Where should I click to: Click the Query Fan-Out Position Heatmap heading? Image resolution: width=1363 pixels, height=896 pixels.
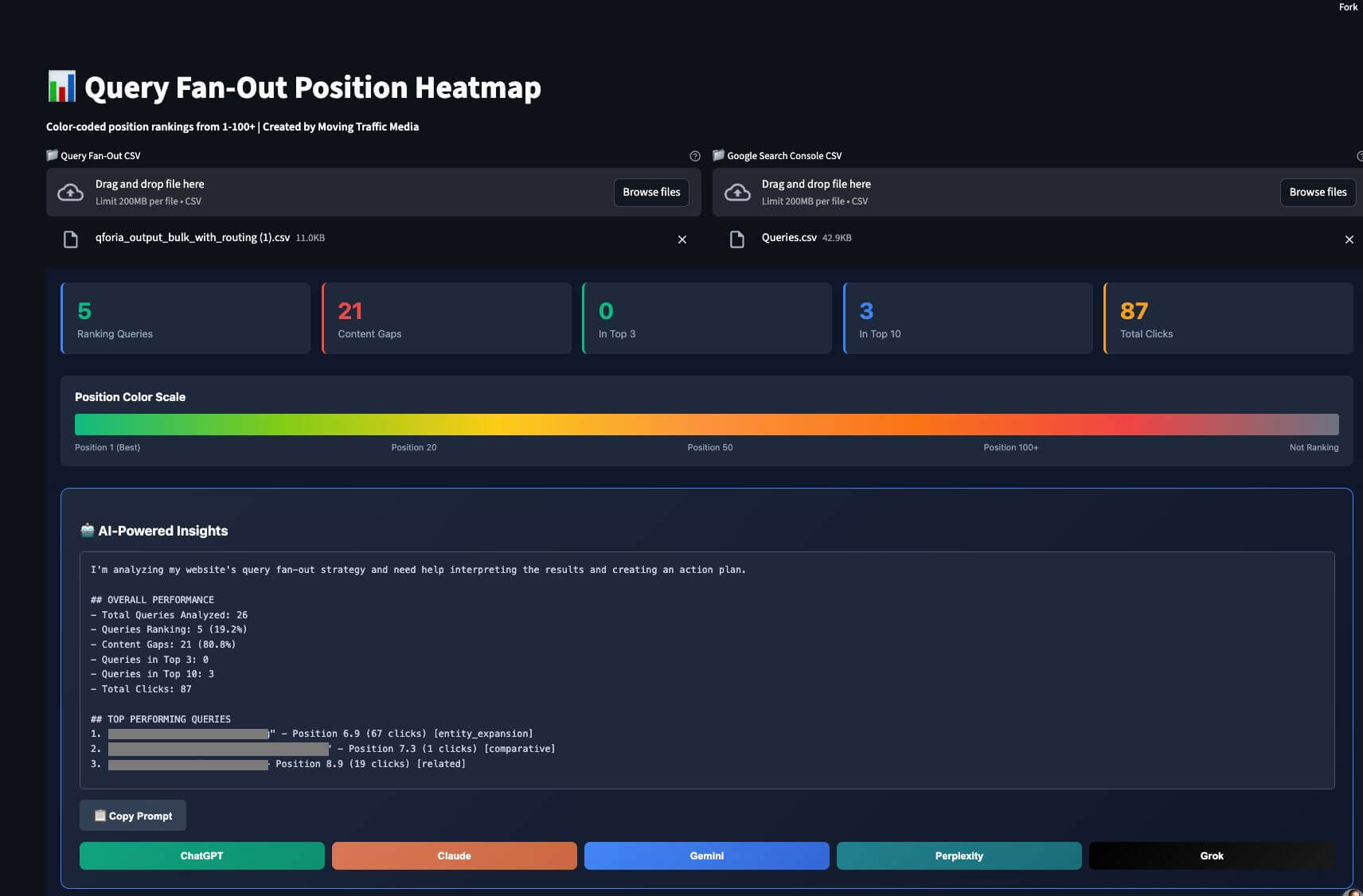(313, 88)
